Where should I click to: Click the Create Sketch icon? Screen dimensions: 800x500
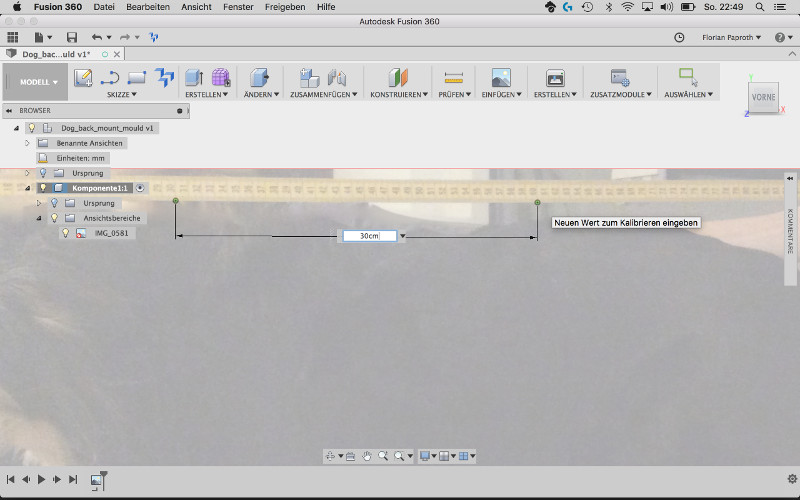(x=84, y=78)
